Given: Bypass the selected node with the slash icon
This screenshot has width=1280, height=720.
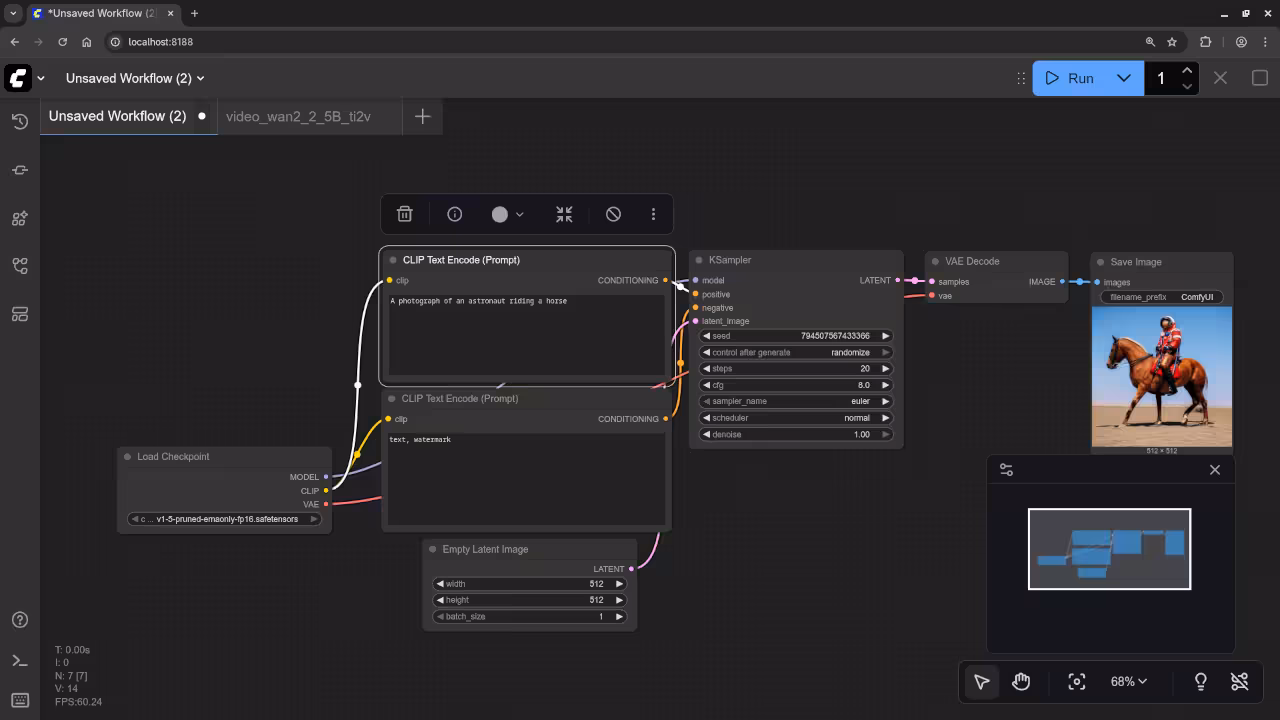Looking at the screenshot, I should (613, 213).
